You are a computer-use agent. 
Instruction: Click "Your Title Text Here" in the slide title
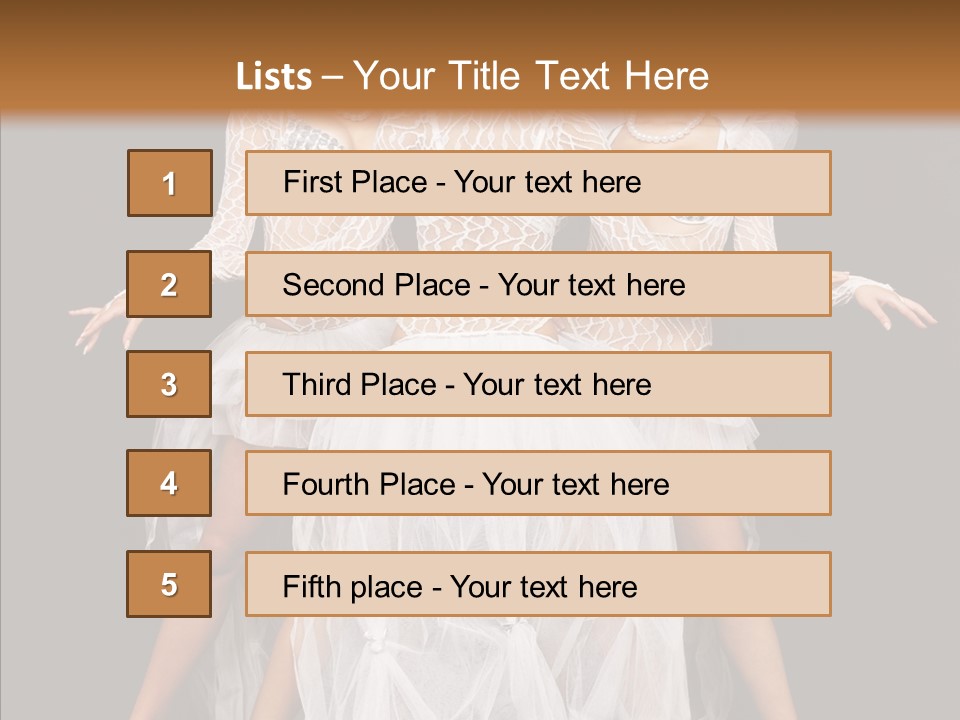tap(531, 76)
